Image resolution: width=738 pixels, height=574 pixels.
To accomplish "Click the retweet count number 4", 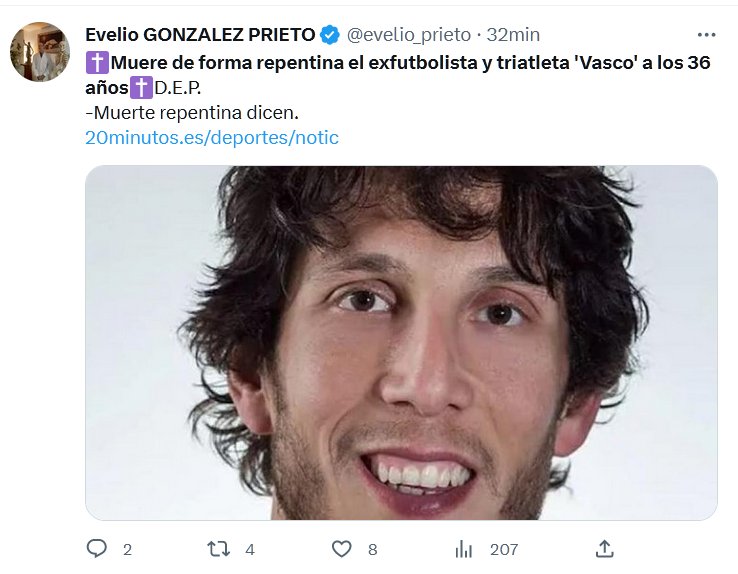I will (250, 550).
